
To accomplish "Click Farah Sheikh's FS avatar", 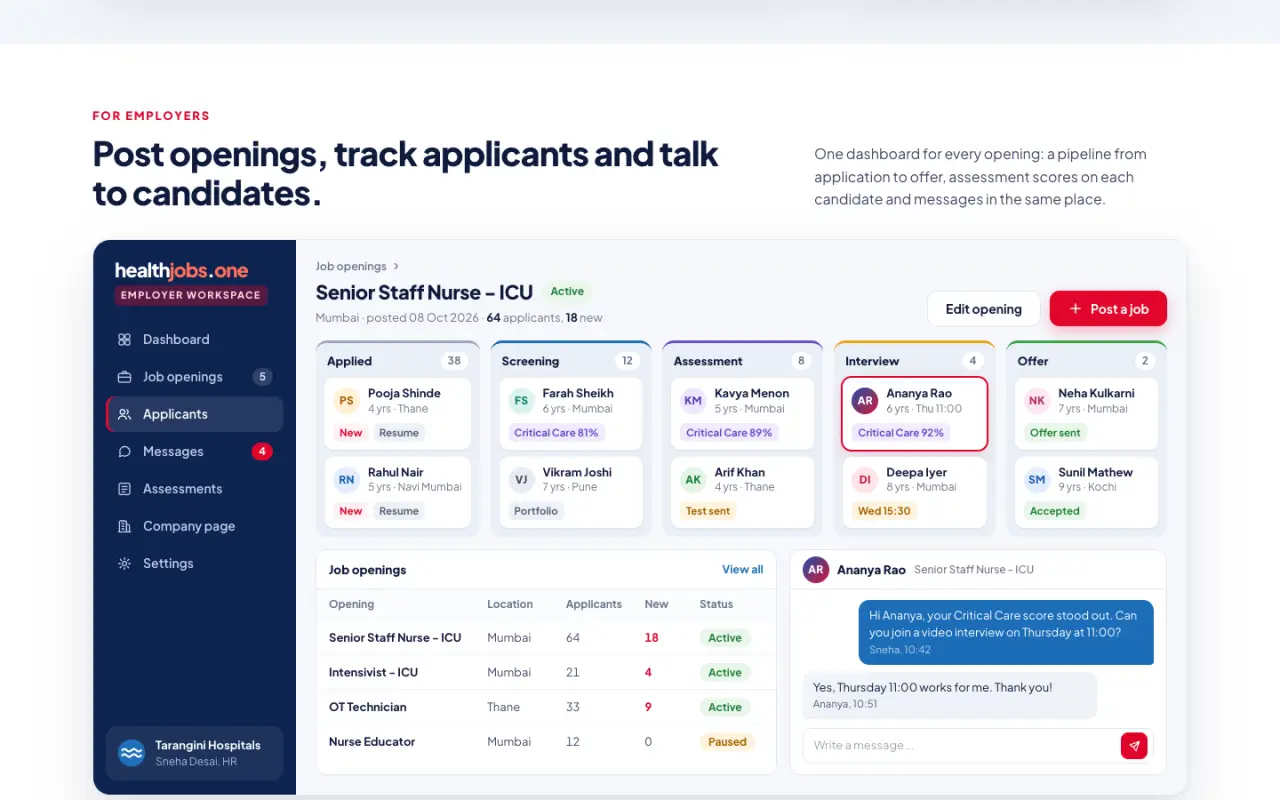I will 521,401.
